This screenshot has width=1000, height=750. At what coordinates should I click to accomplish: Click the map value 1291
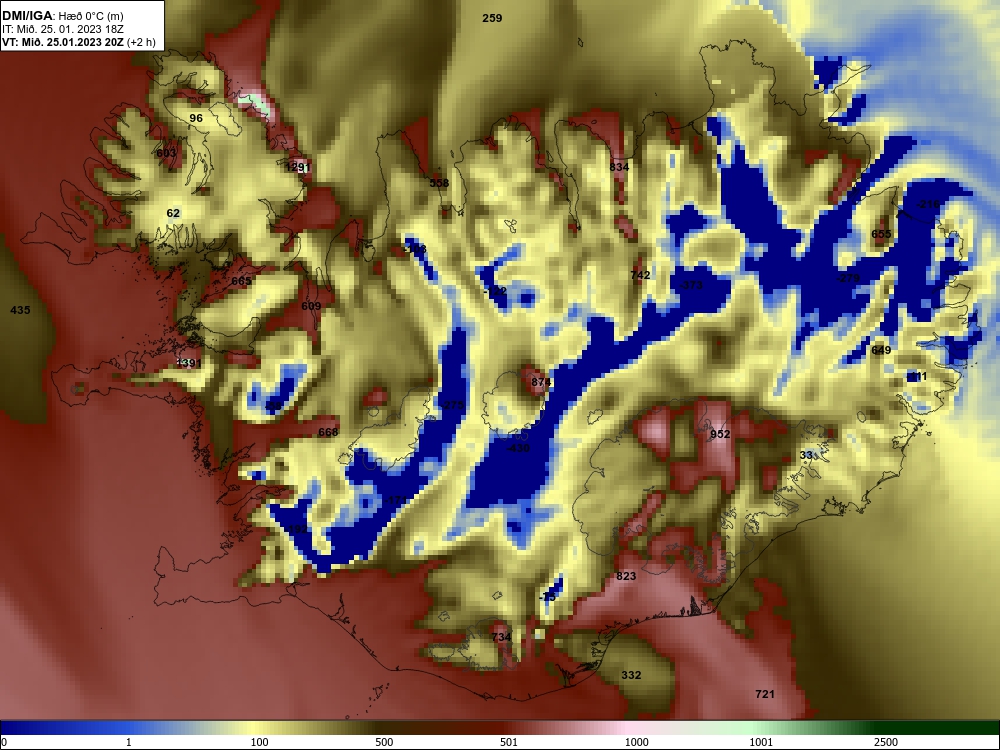coord(298,167)
